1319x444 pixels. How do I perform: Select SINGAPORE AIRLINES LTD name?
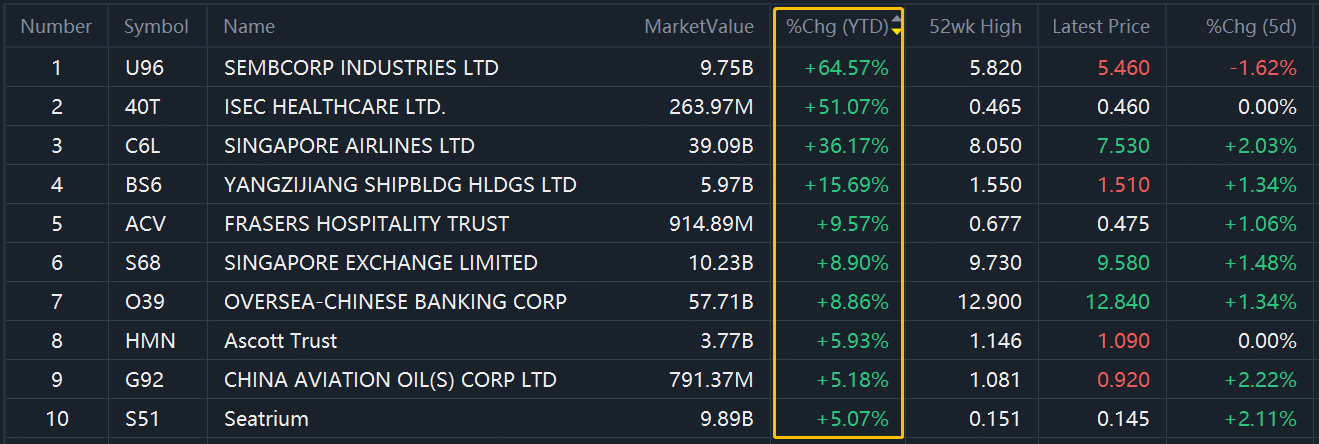[349, 146]
